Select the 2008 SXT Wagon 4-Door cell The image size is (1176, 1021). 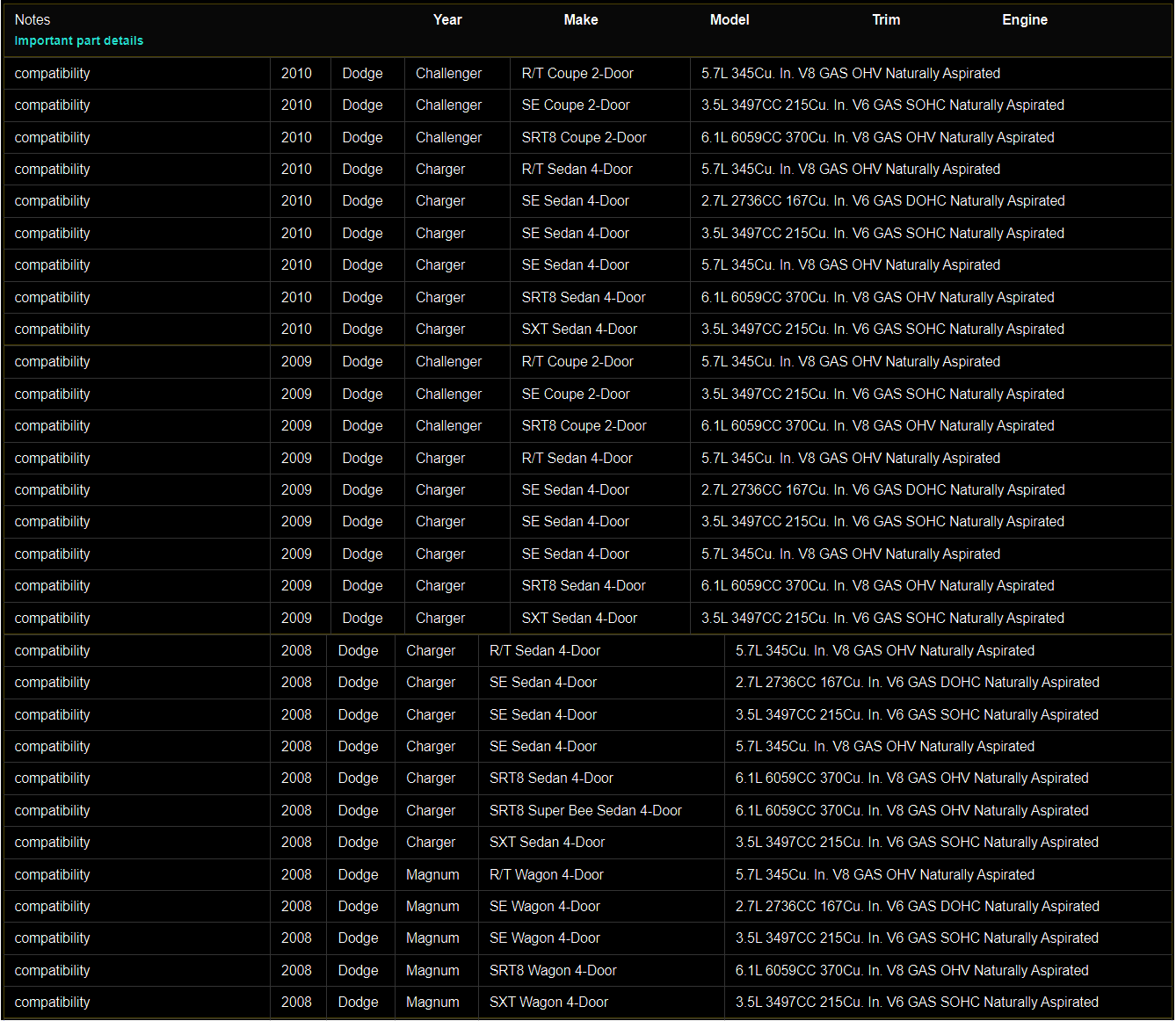pos(548,1002)
